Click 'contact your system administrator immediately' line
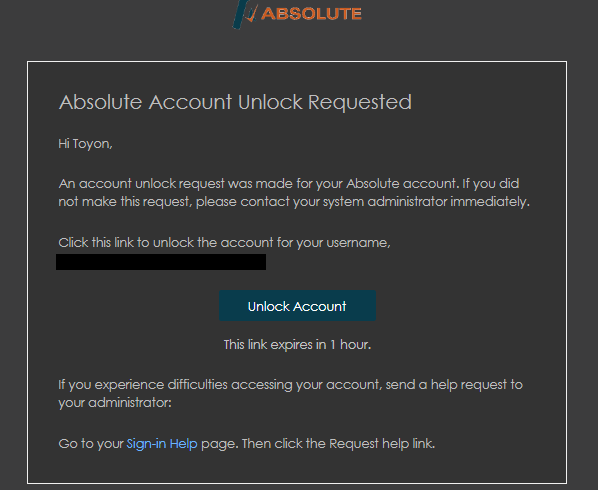This screenshot has height=490, width=598. pos(294,201)
